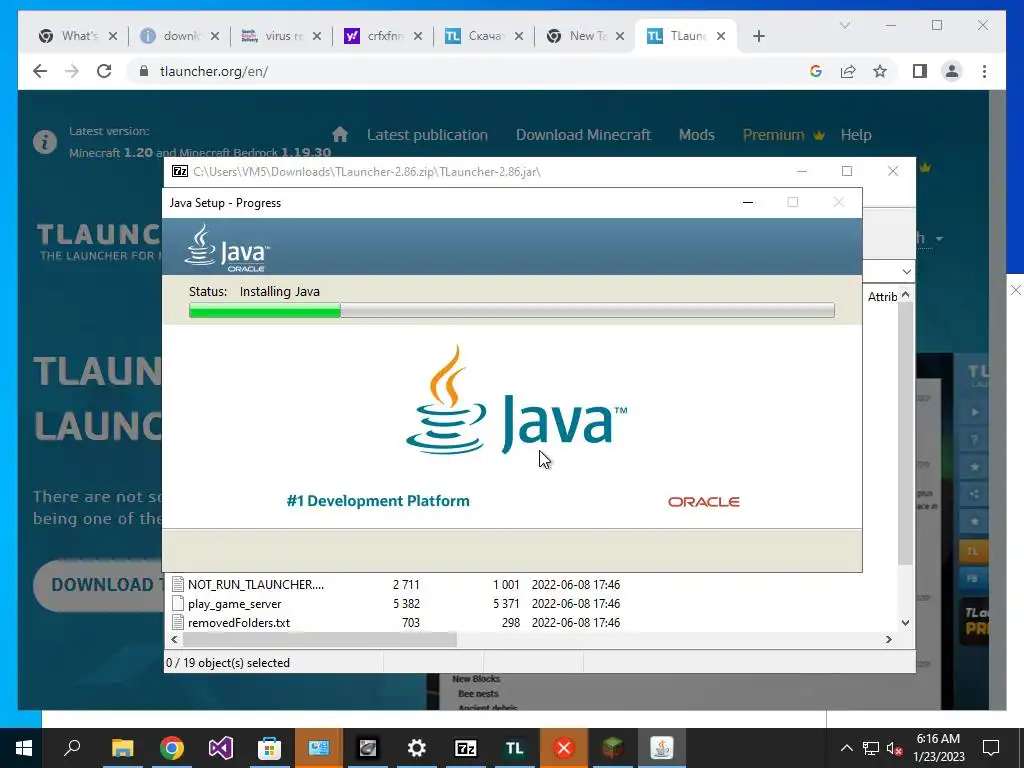Open Help link
The width and height of the screenshot is (1024, 768).
click(856, 135)
